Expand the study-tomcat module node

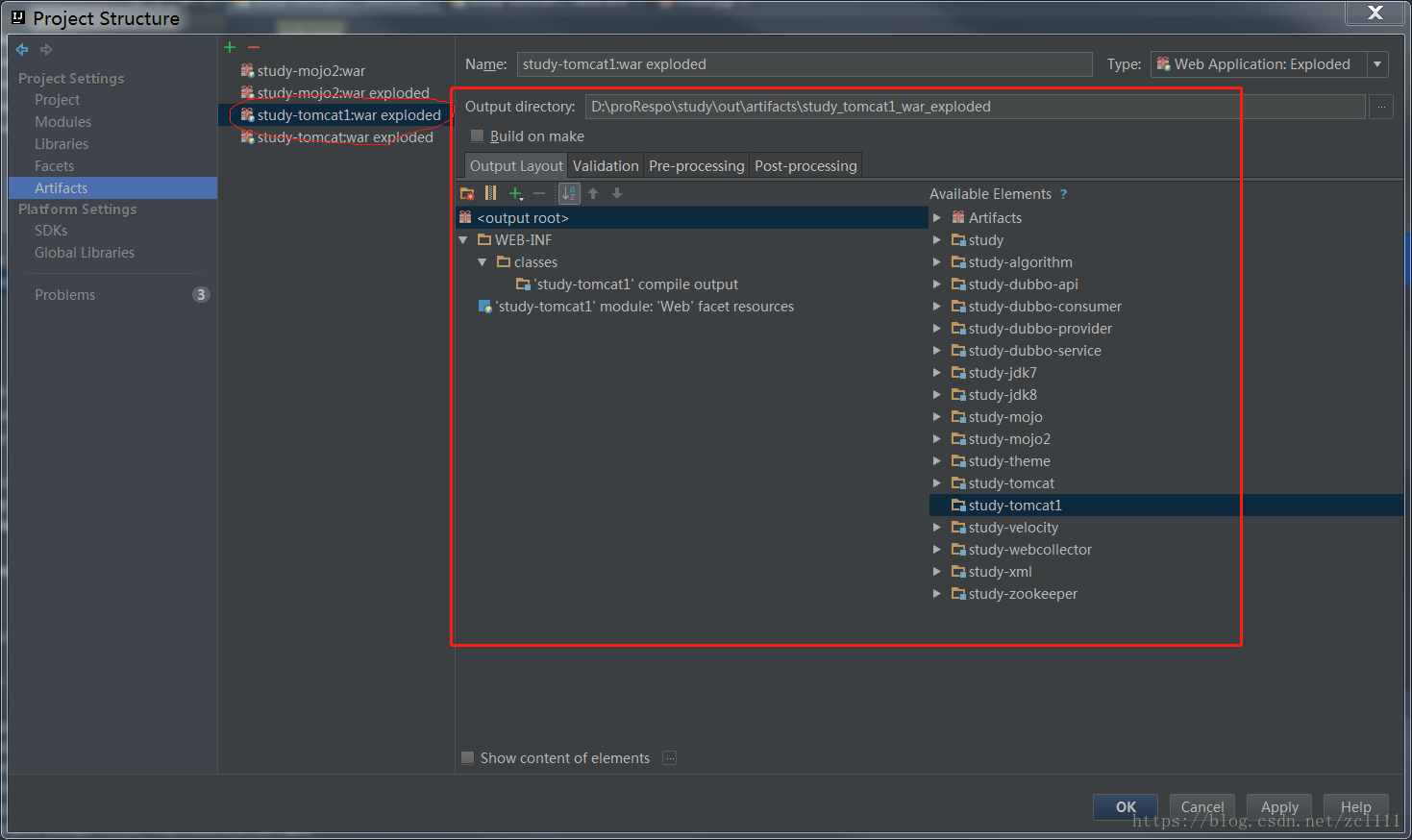click(937, 483)
